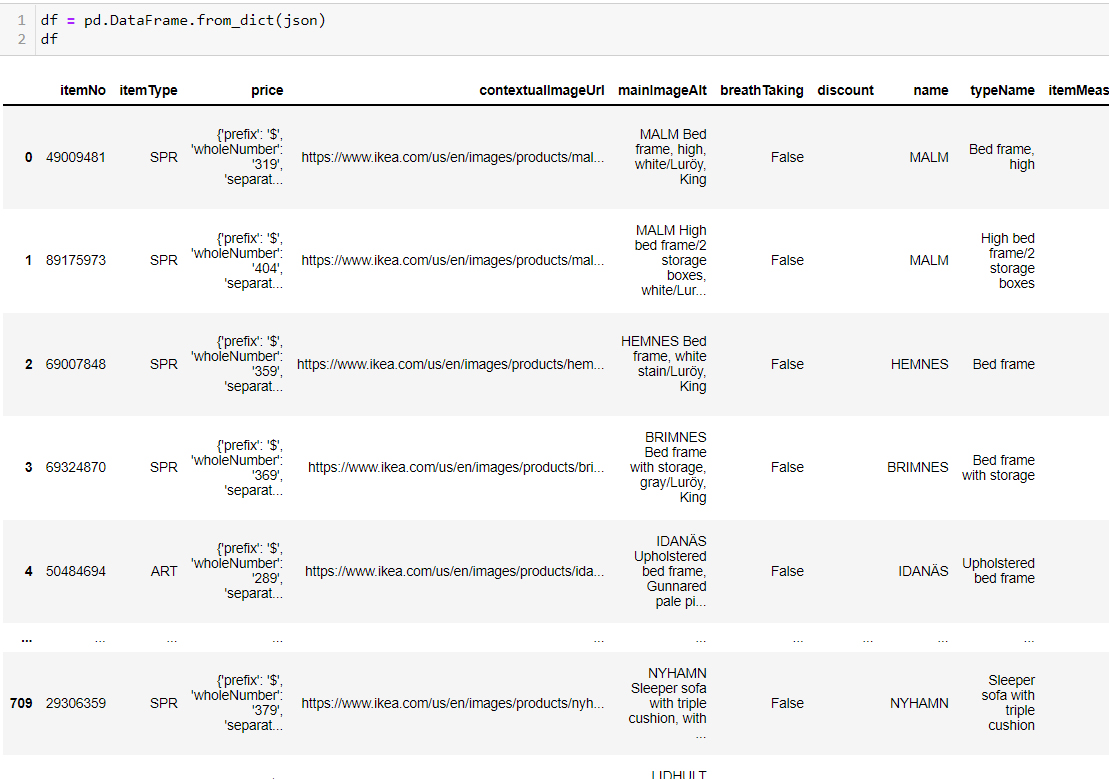1109x779 pixels.
Task: Click the itemNo column header
Action: click(82, 90)
